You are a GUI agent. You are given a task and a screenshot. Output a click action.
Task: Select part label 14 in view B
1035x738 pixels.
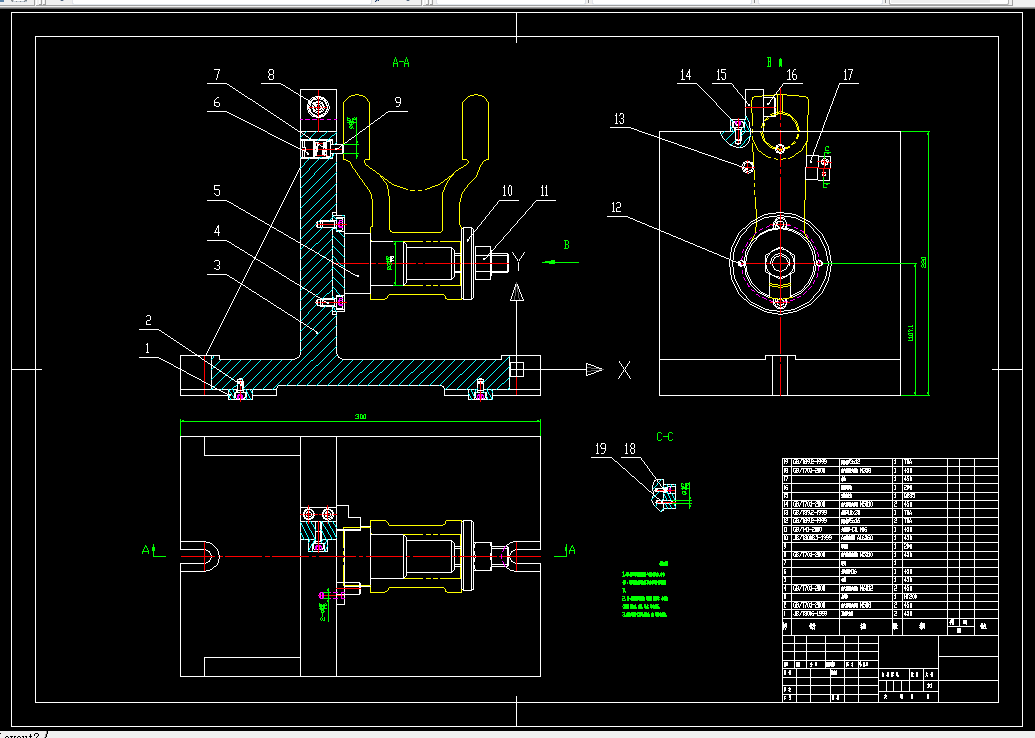686,75
